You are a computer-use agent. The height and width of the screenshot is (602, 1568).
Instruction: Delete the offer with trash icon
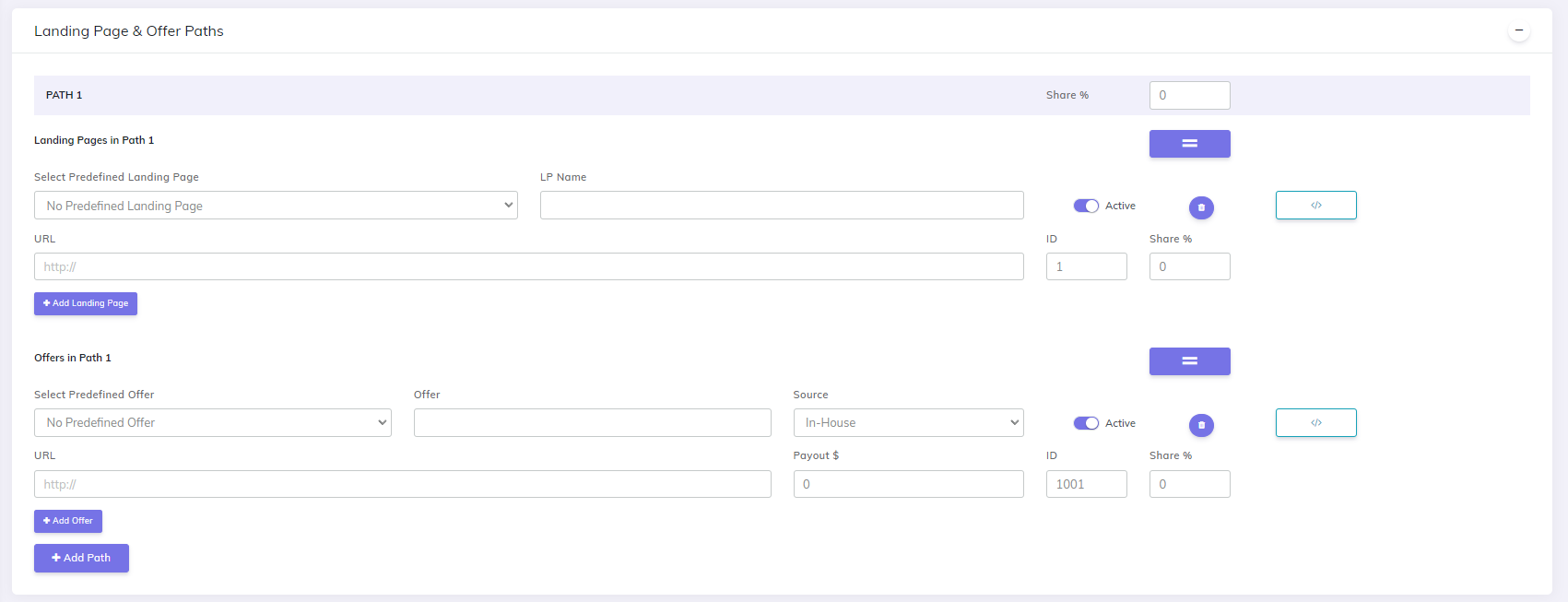click(1201, 425)
